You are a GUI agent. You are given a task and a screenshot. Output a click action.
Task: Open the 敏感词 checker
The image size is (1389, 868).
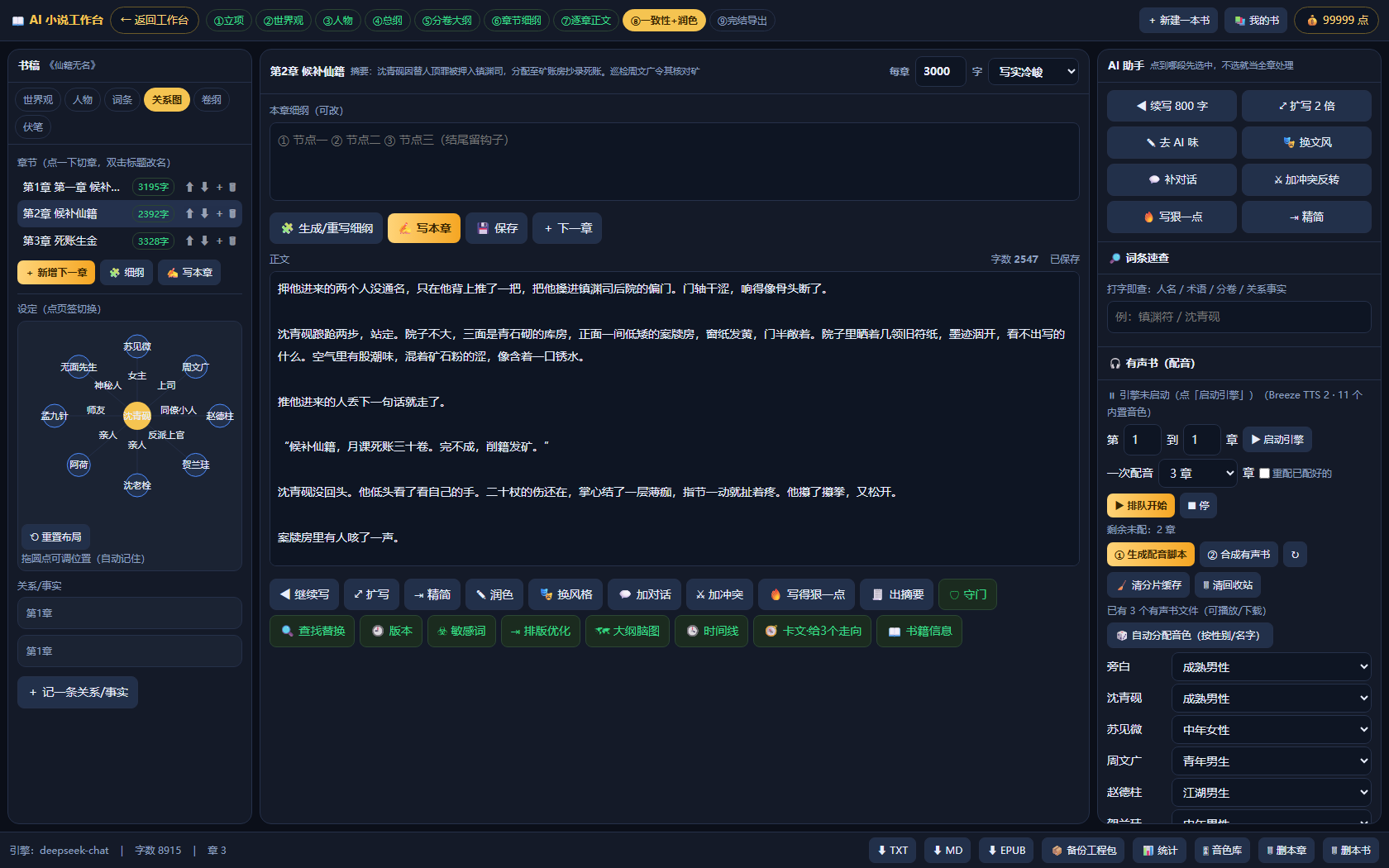[x=461, y=631]
